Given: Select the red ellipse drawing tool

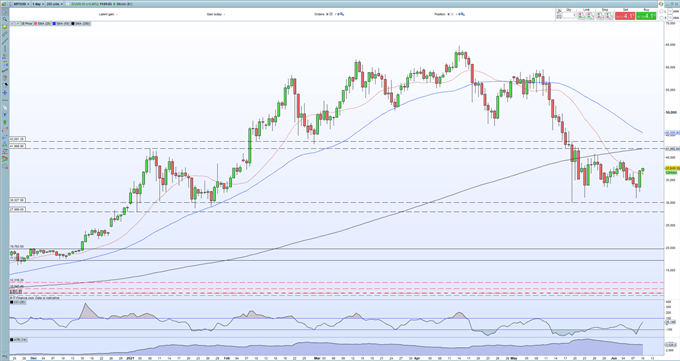Looking at the screenshot, I should coord(5,130).
